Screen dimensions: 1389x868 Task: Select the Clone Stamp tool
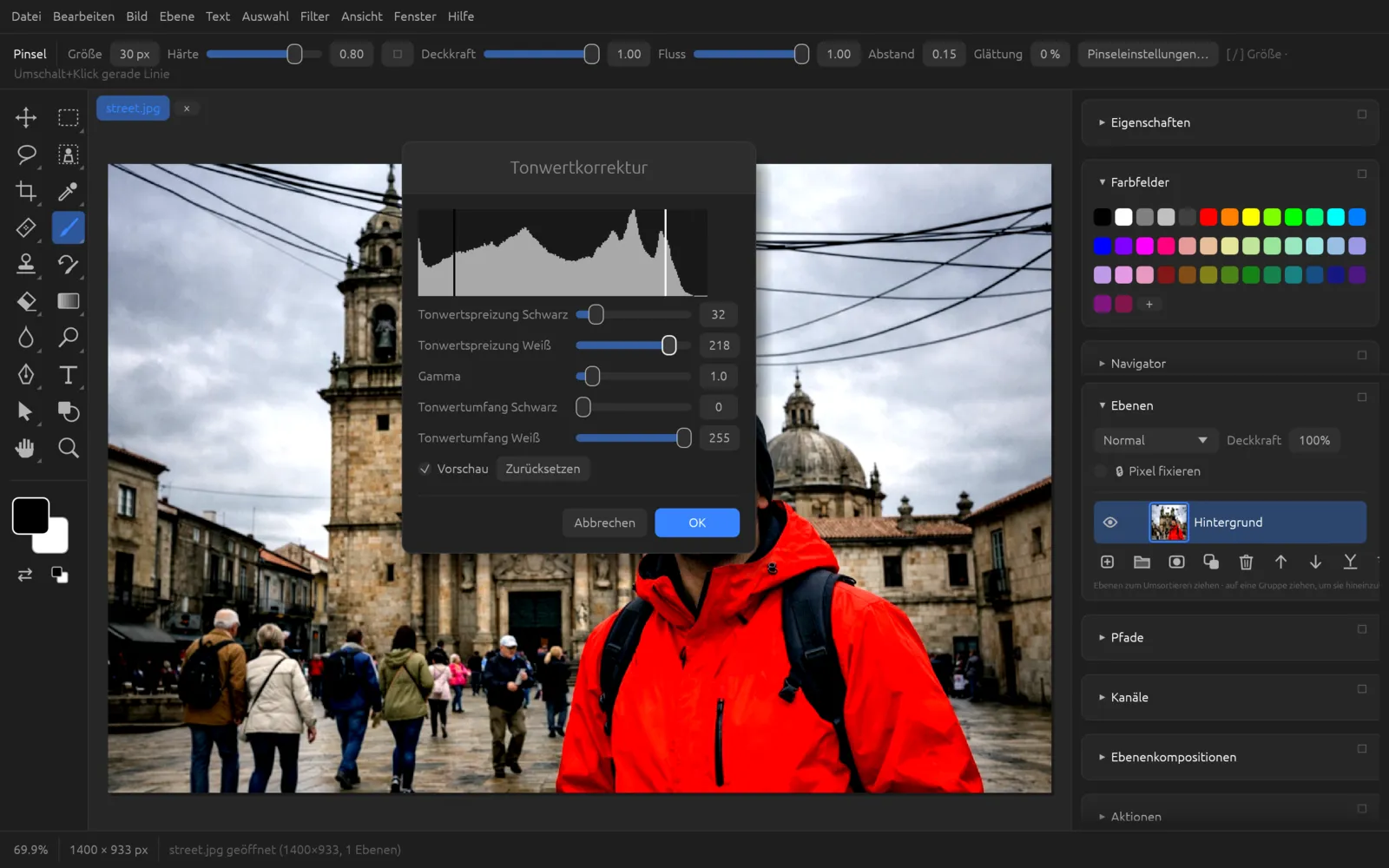pyautogui.click(x=26, y=264)
